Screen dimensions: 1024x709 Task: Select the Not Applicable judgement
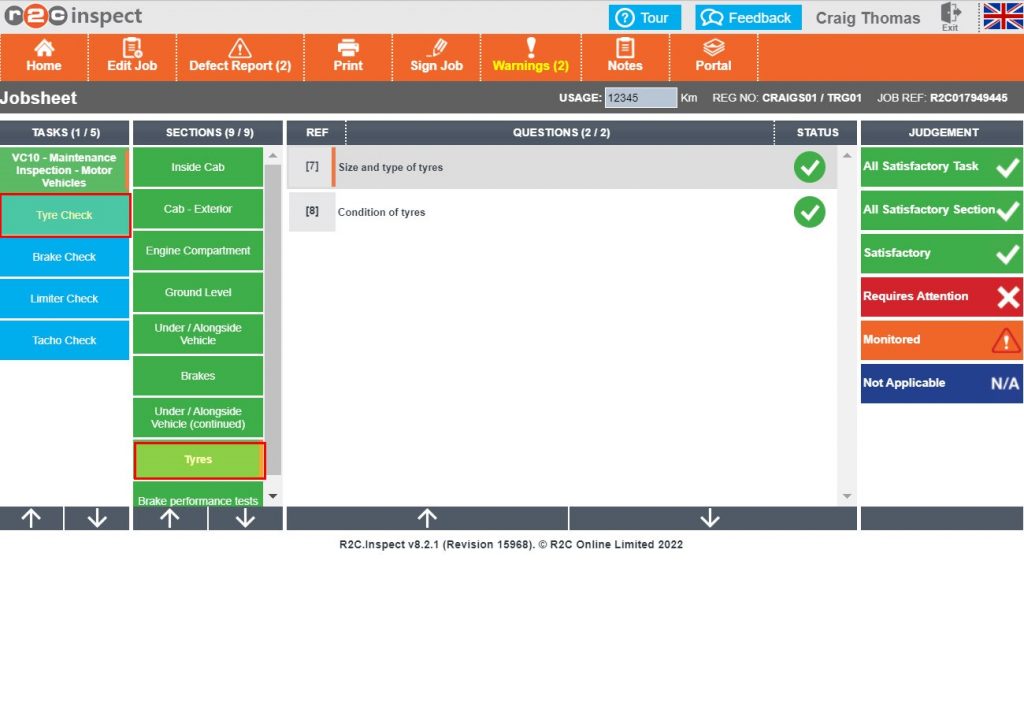[x=939, y=383]
